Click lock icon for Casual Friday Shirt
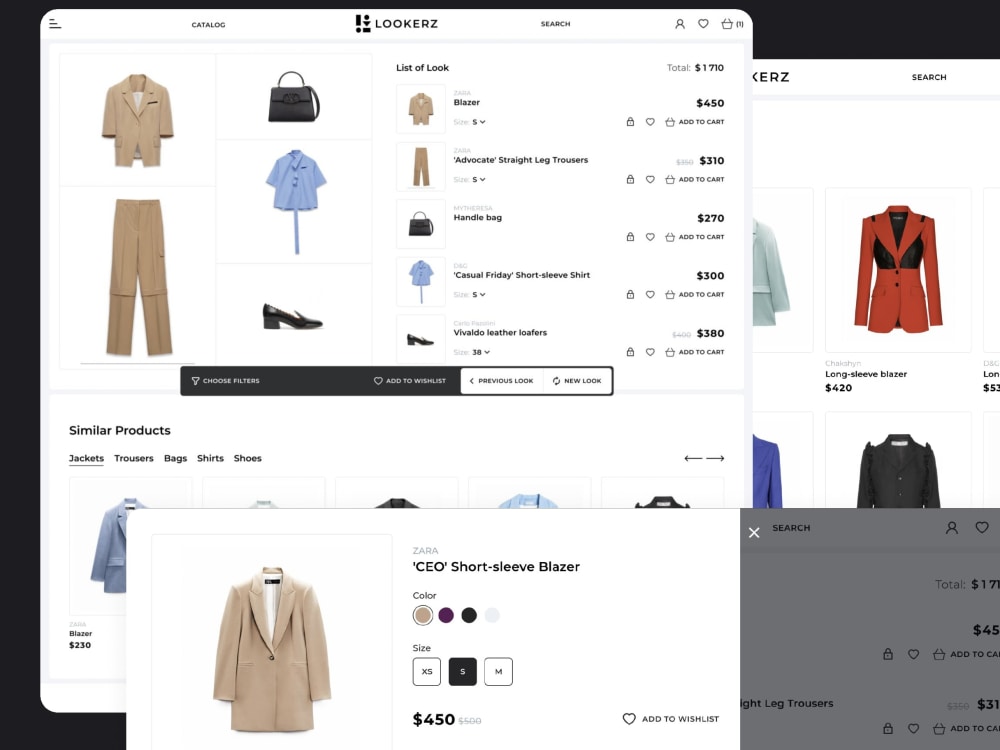This screenshot has width=1000, height=750. tap(630, 294)
